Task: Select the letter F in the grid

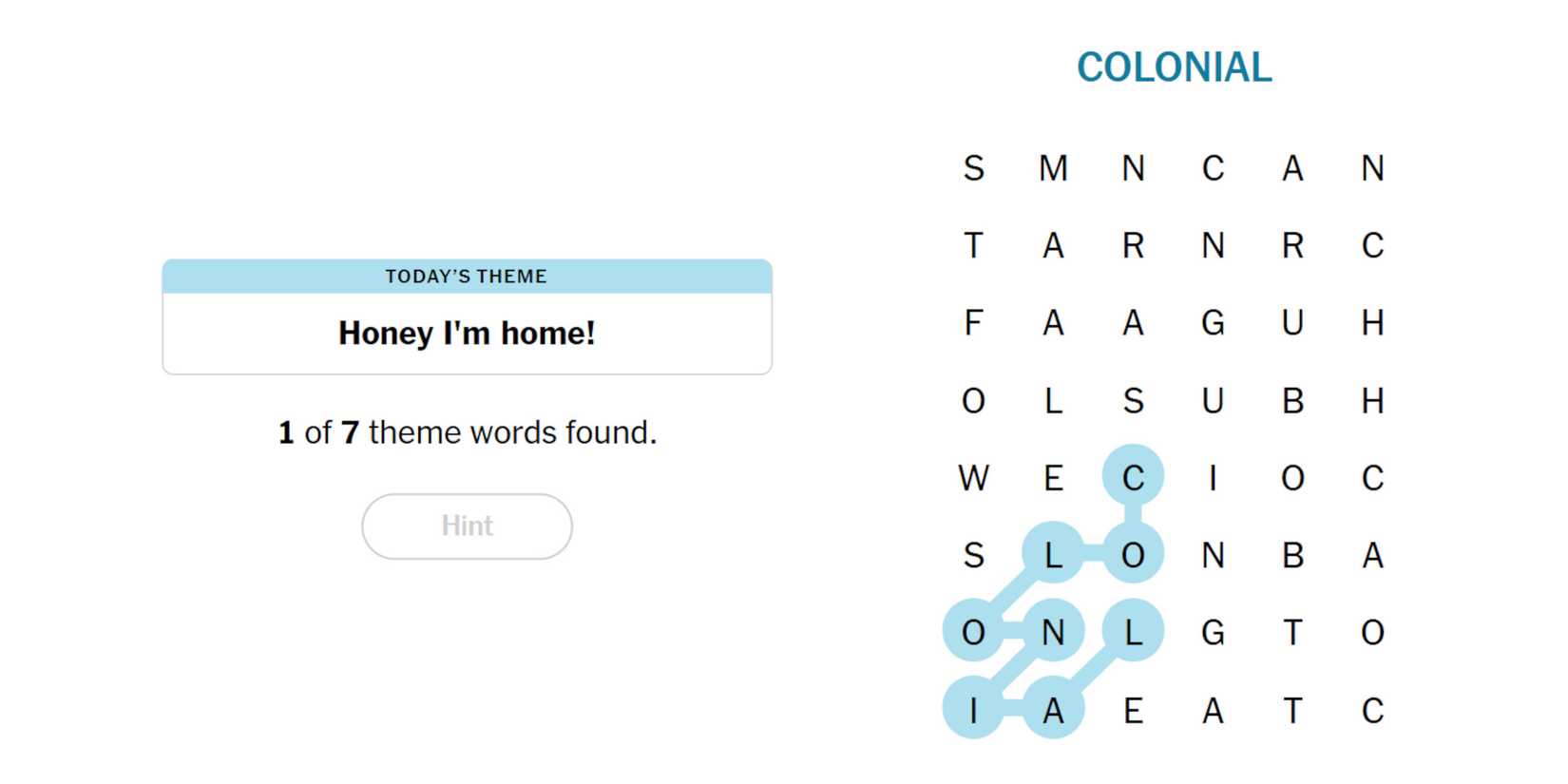Action: click(x=973, y=323)
